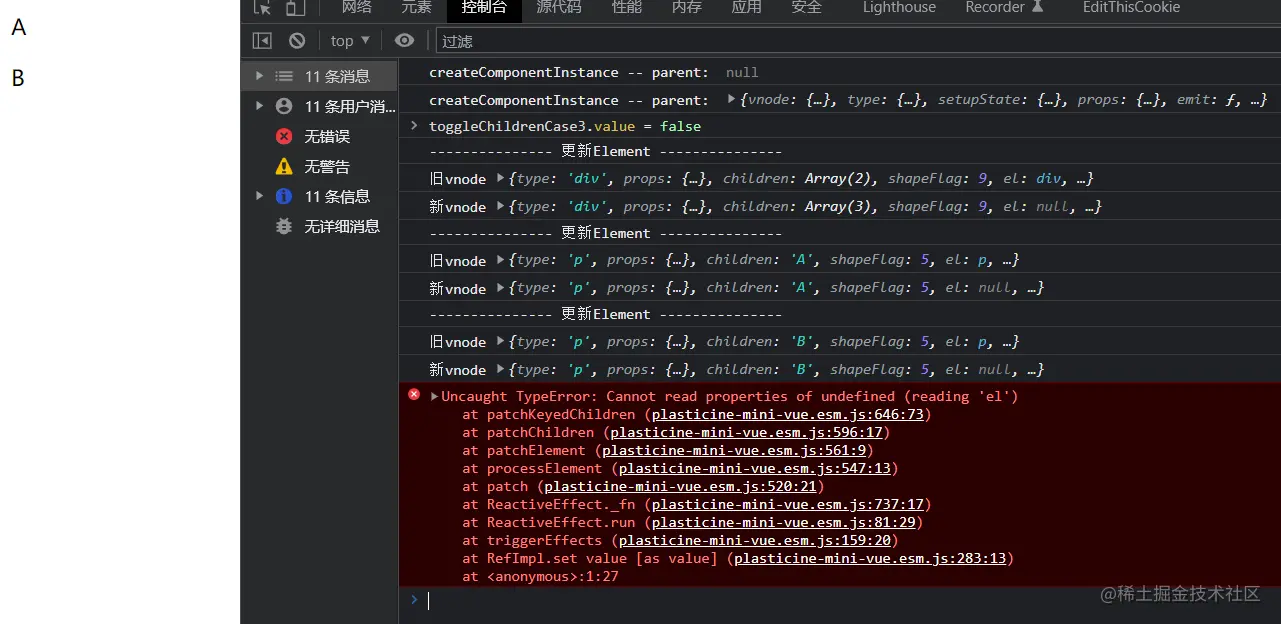This screenshot has width=1281, height=624.
Task: Open the 源代码 tab
Action: [x=559, y=7]
